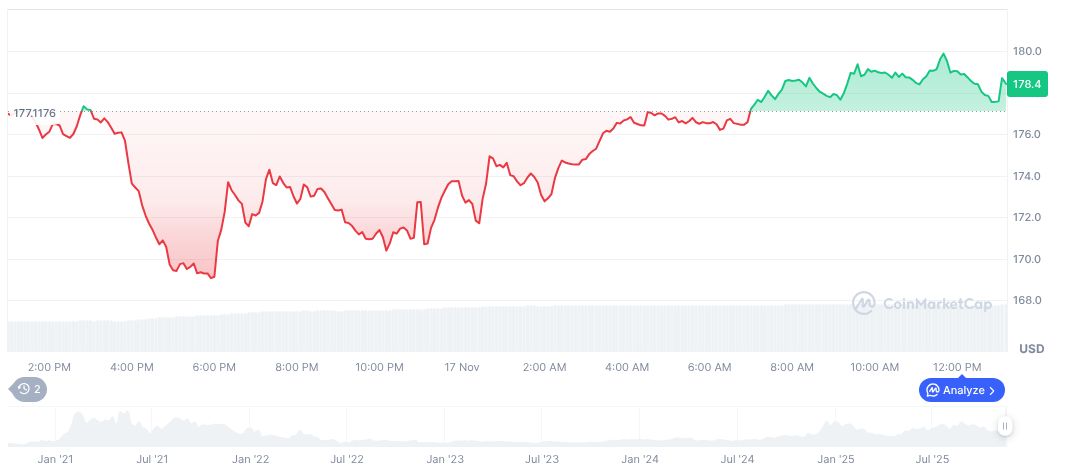Click the 17 Nov date label on the time axis

coord(461,367)
